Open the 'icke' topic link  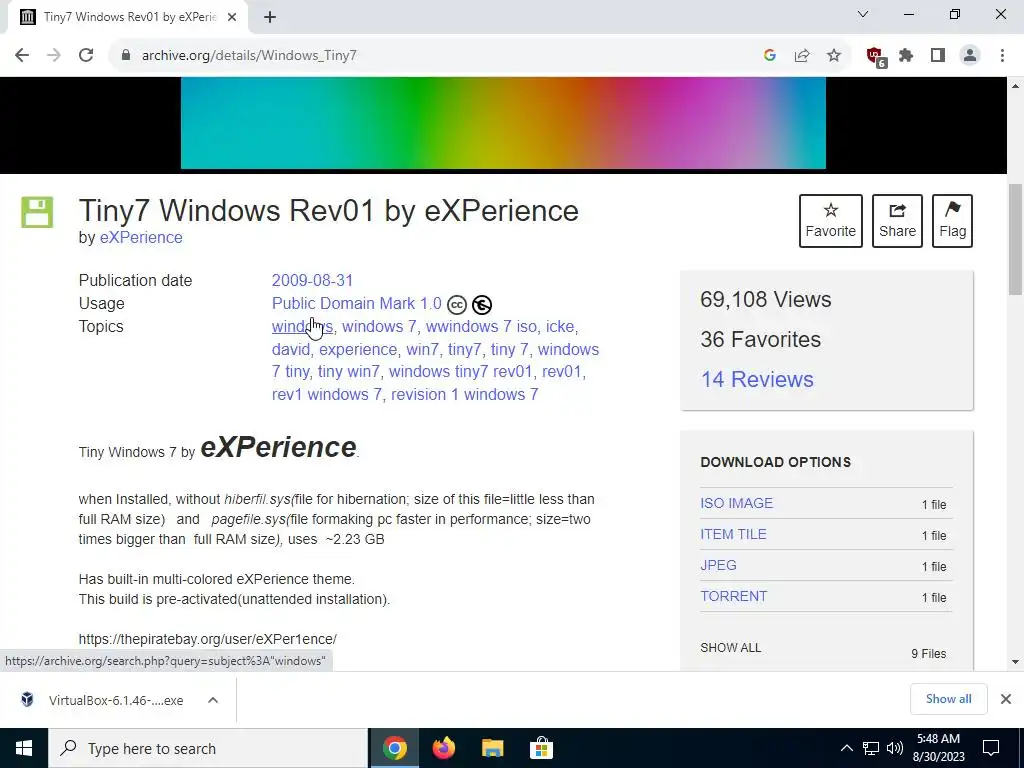[560, 327]
